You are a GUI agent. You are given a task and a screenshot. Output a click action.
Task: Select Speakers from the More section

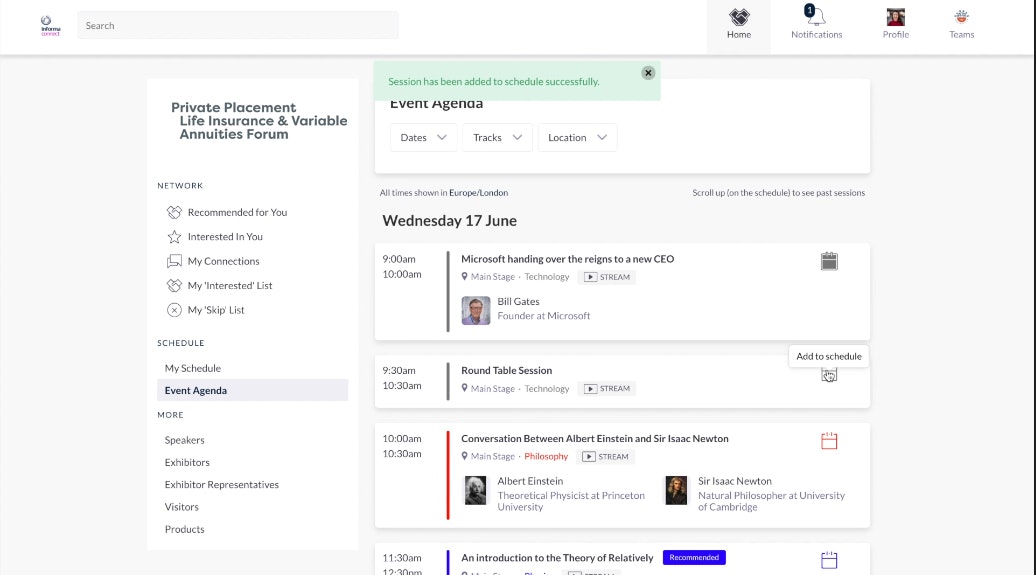[185, 440]
